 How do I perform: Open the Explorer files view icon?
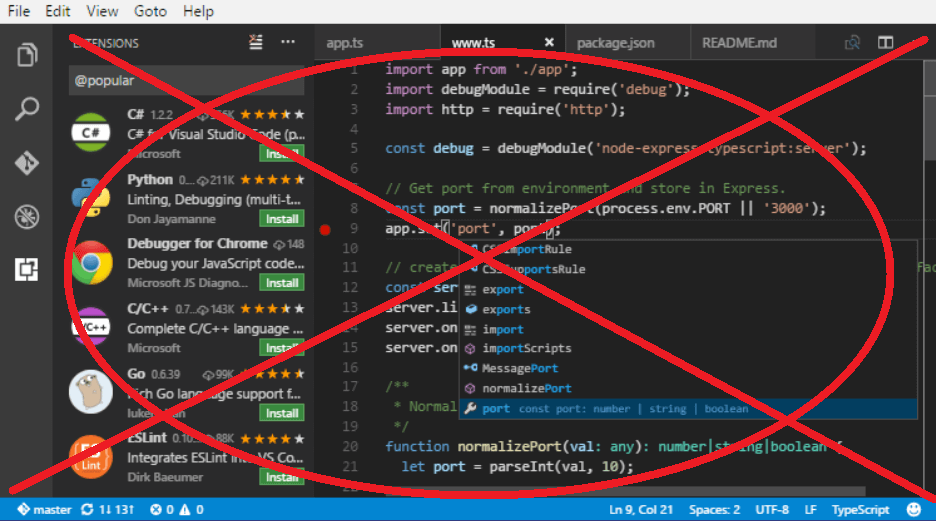(x=27, y=55)
